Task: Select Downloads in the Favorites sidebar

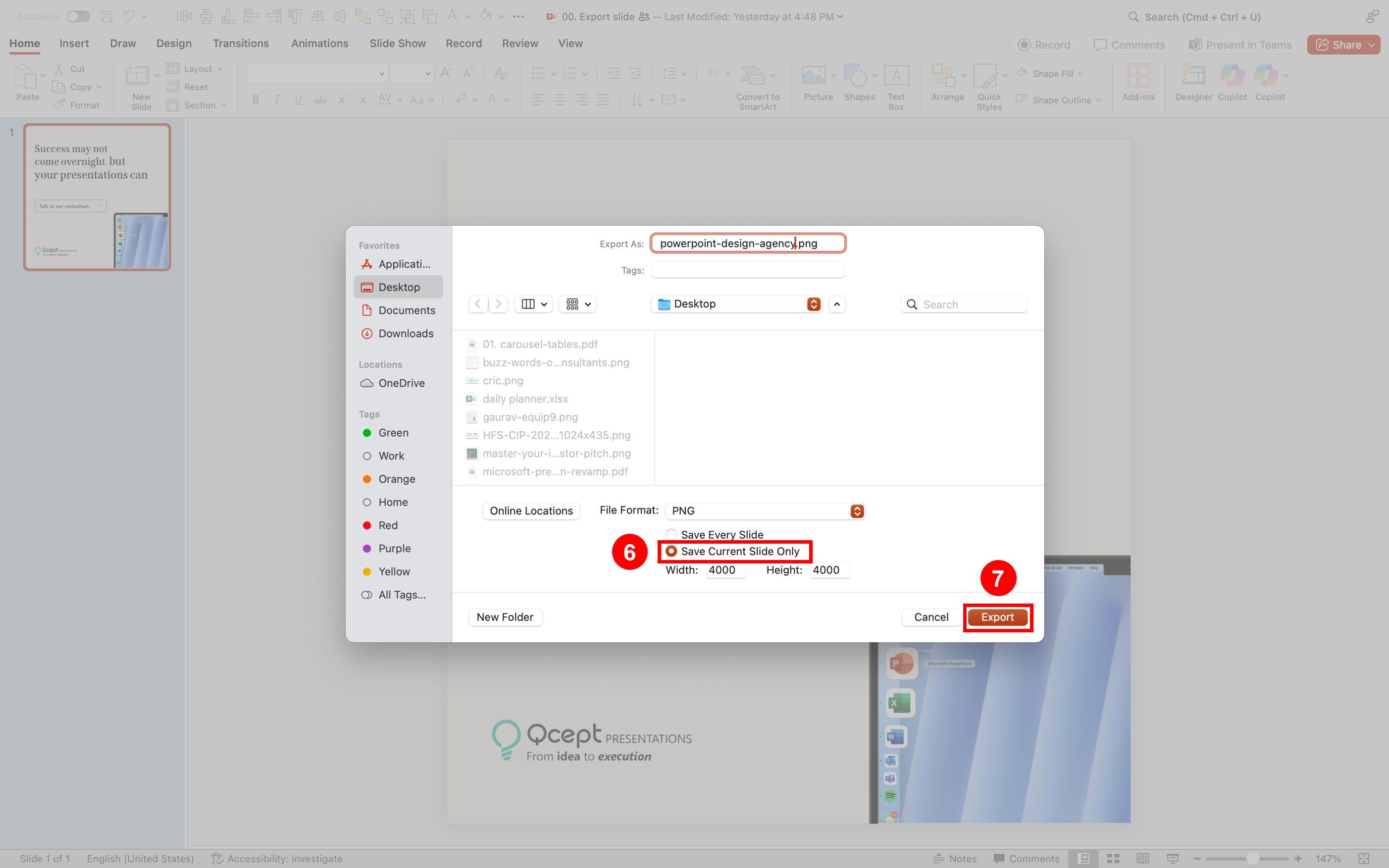Action: coord(405,334)
